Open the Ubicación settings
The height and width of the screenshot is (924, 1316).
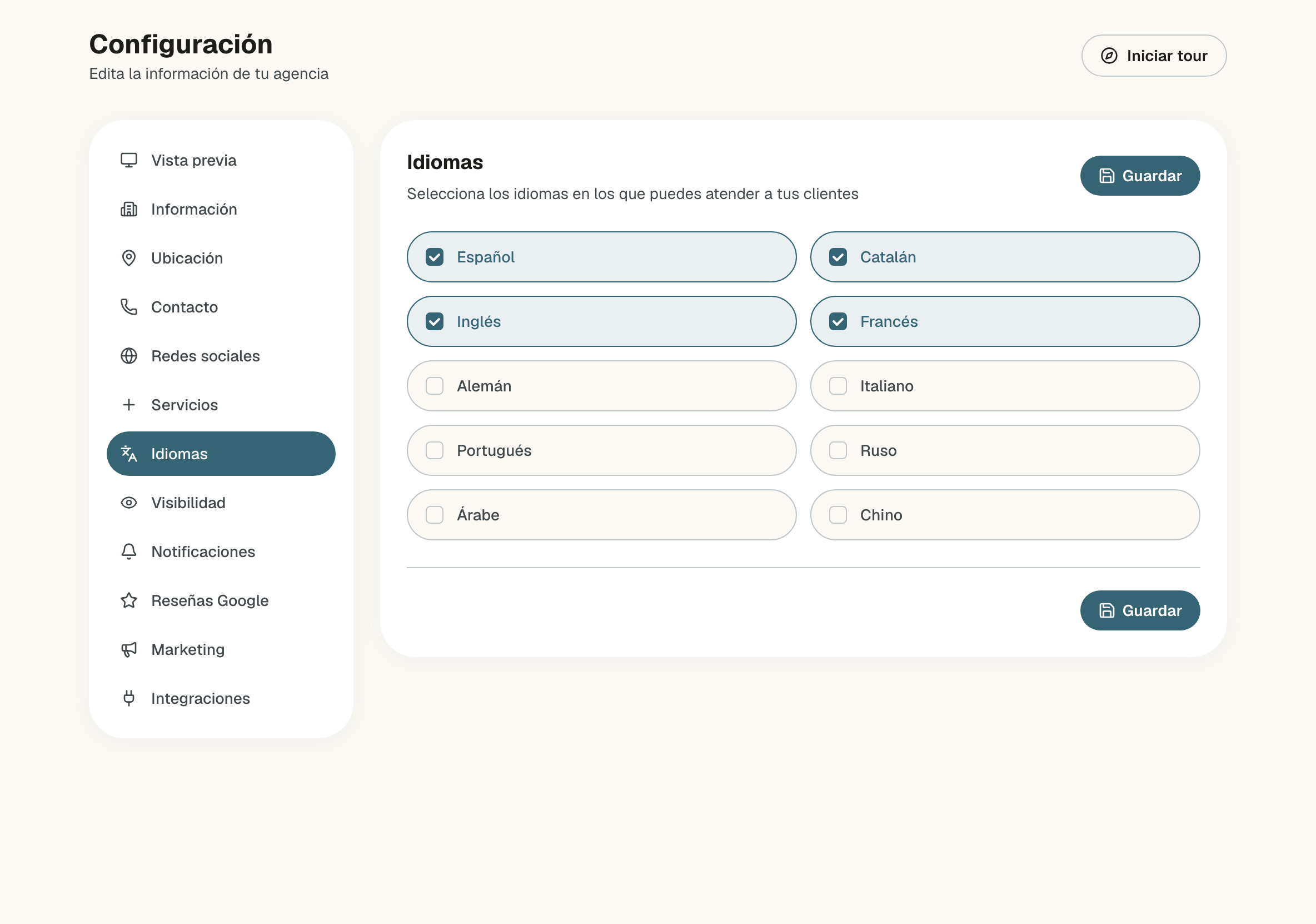221,258
